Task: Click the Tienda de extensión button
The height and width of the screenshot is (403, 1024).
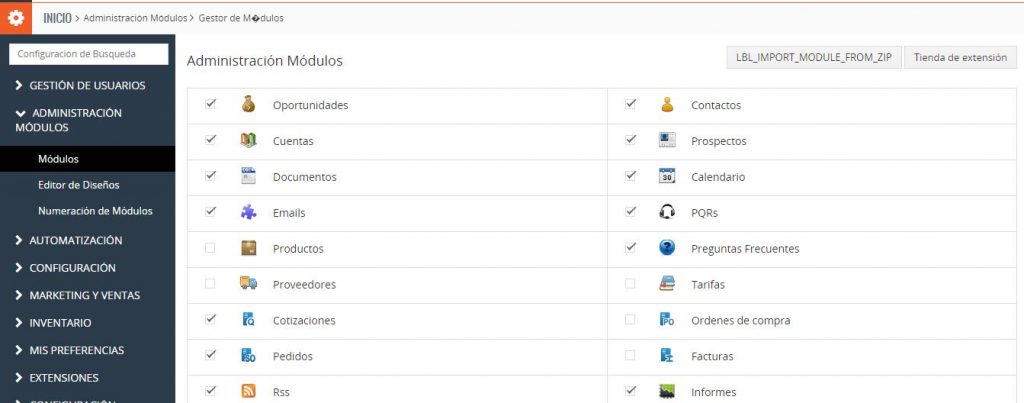Action: coord(960,58)
